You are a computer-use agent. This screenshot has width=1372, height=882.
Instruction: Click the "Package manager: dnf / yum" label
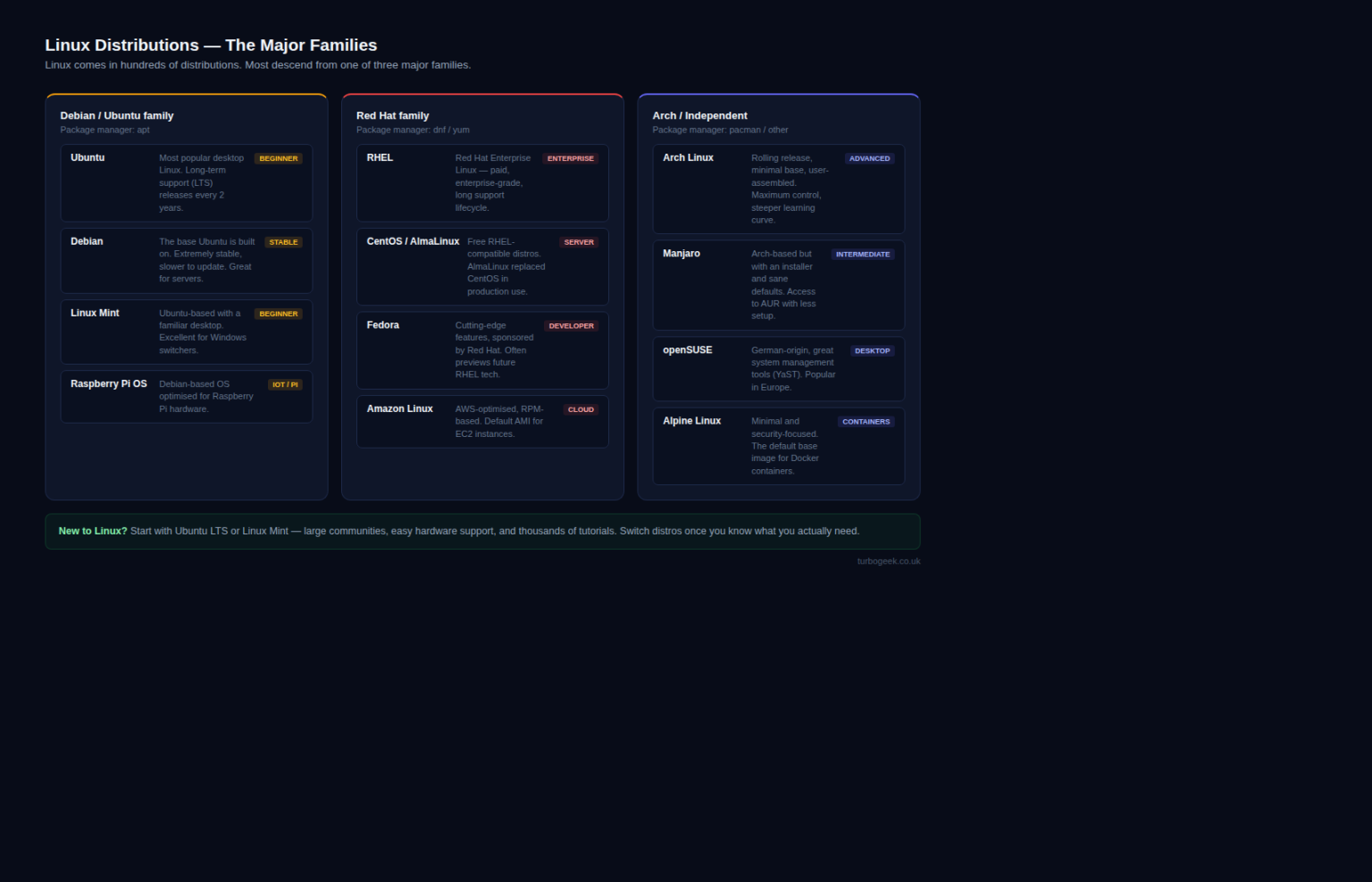pos(413,130)
